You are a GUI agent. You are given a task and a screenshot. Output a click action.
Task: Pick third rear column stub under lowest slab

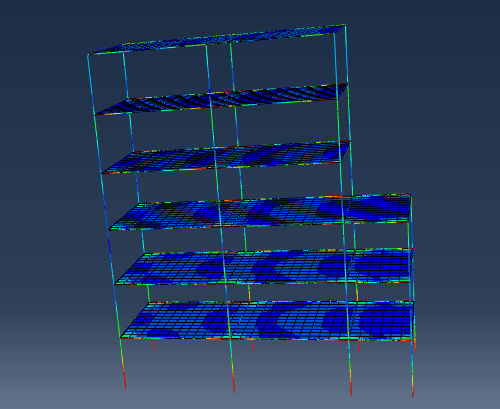359,347
